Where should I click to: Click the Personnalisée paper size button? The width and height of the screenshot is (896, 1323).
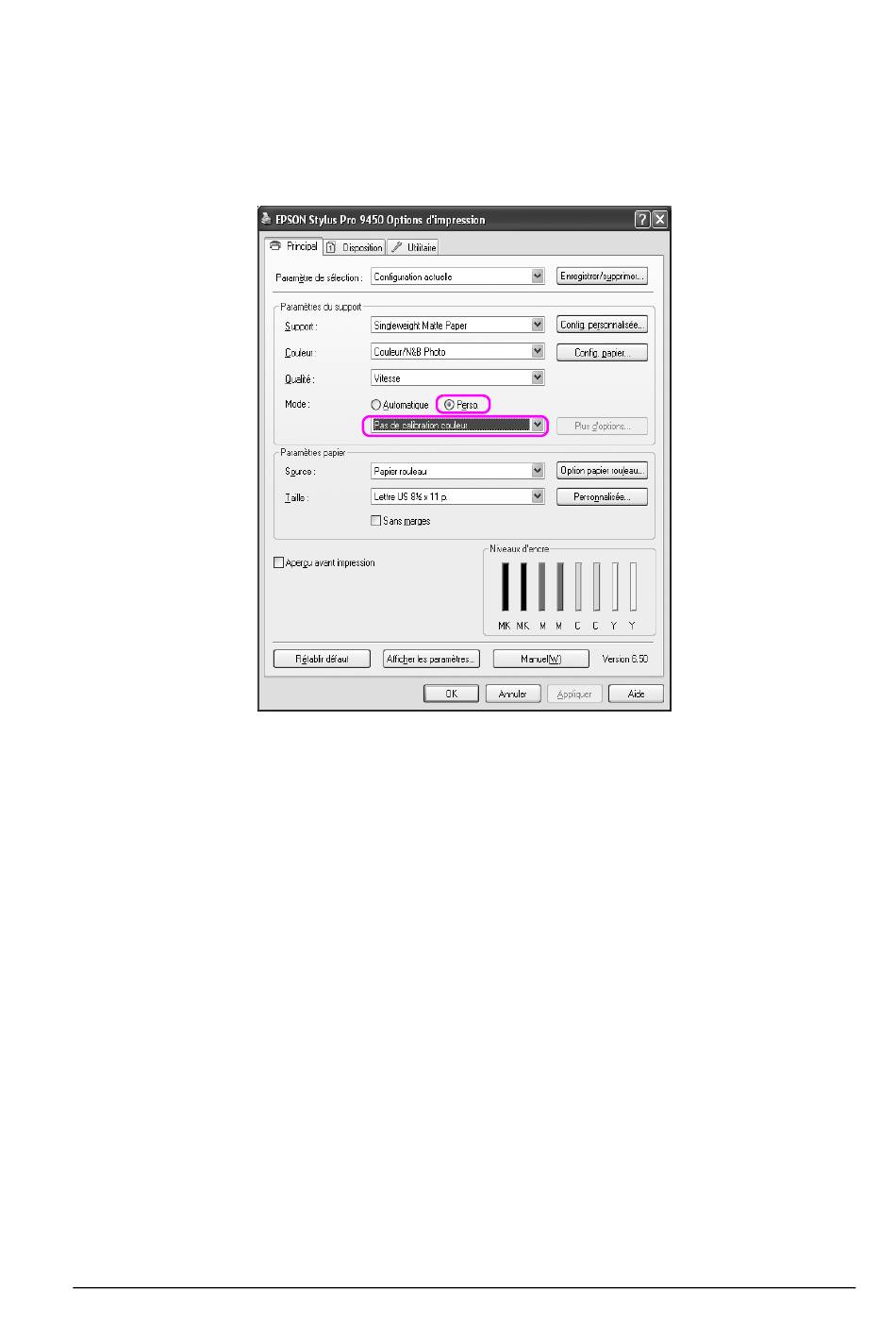[x=602, y=497]
